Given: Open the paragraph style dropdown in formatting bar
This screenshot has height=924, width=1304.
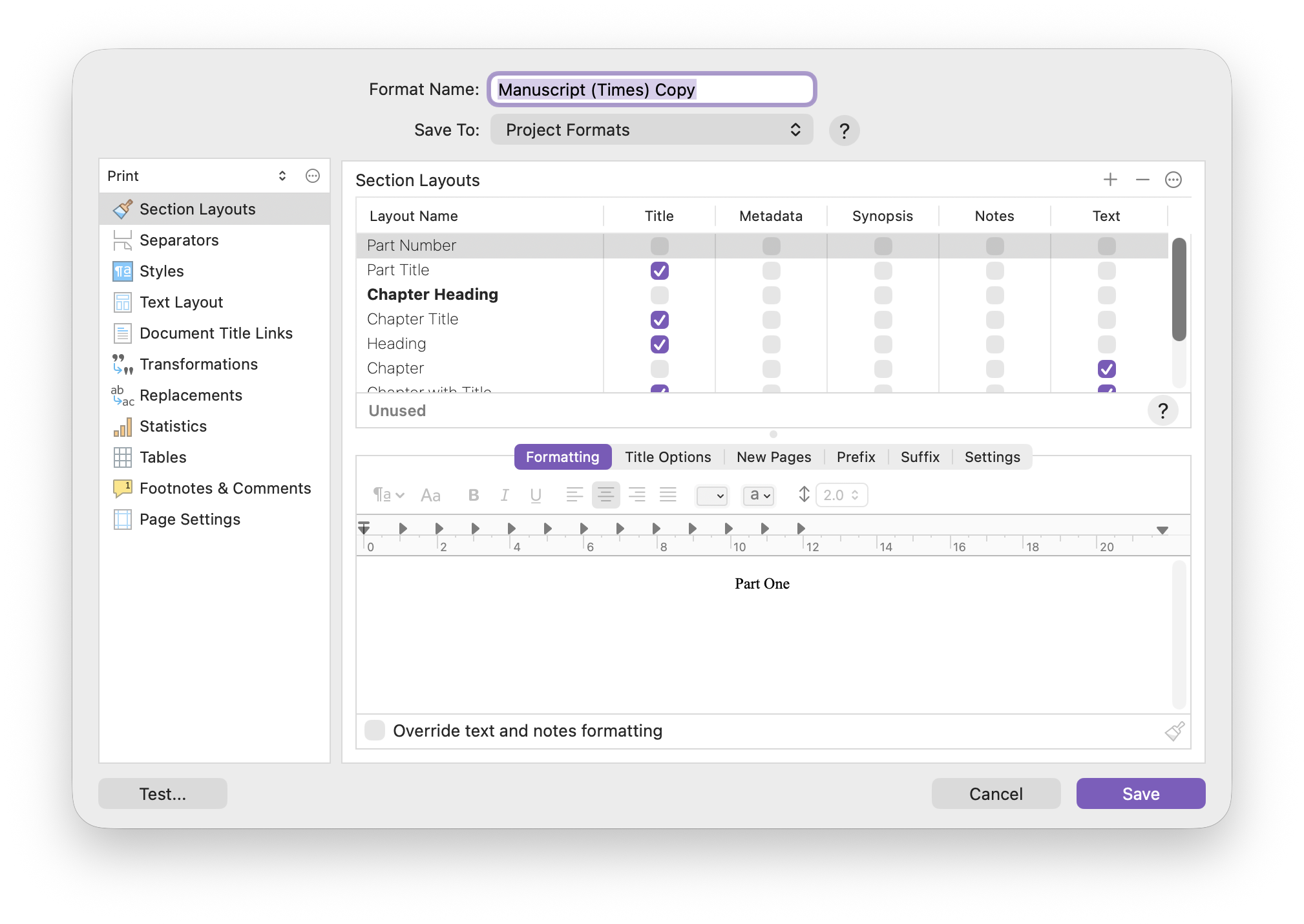Looking at the screenshot, I should pyautogui.click(x=388, y=495).
